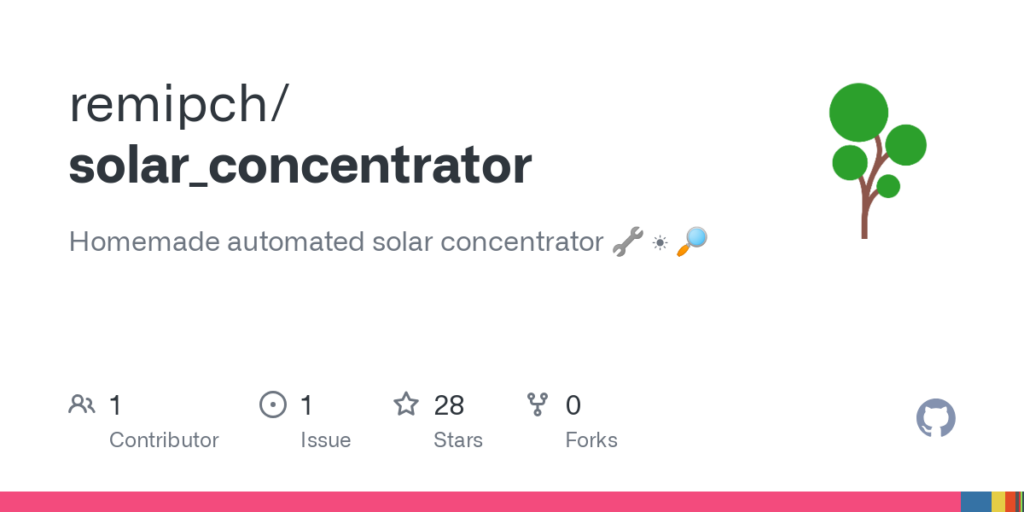Select the Stars label
The height and width of the screenshot is (512, 1024).
click(x=458, y=440)
